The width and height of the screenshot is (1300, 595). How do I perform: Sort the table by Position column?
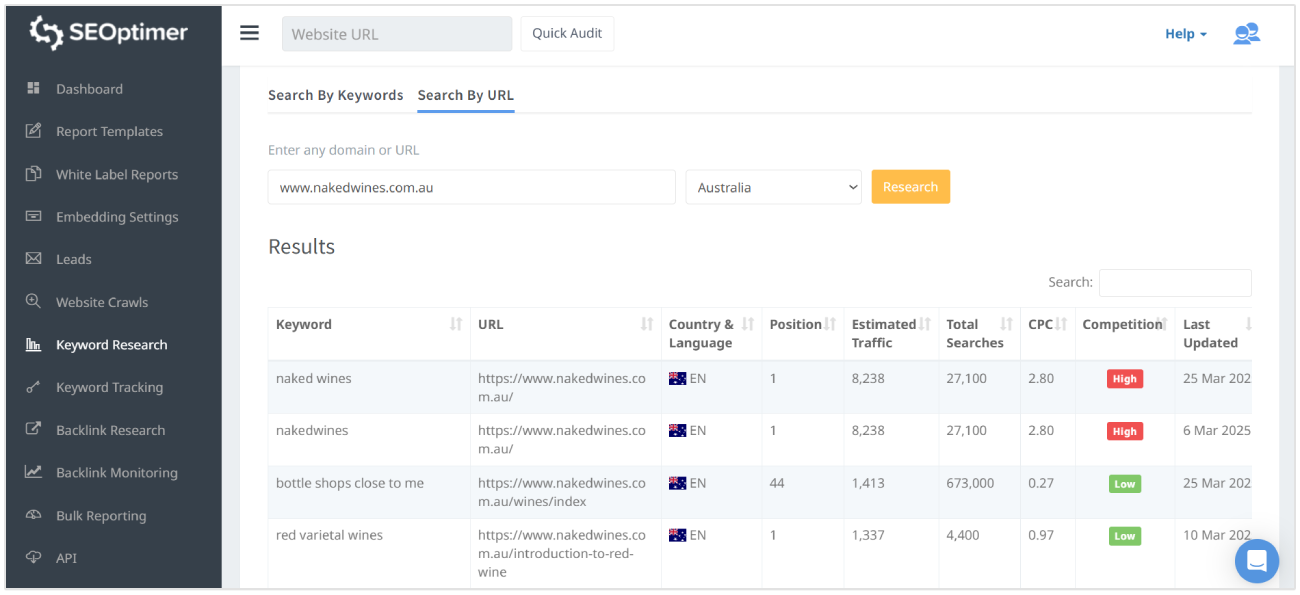[x=829, y=323]
